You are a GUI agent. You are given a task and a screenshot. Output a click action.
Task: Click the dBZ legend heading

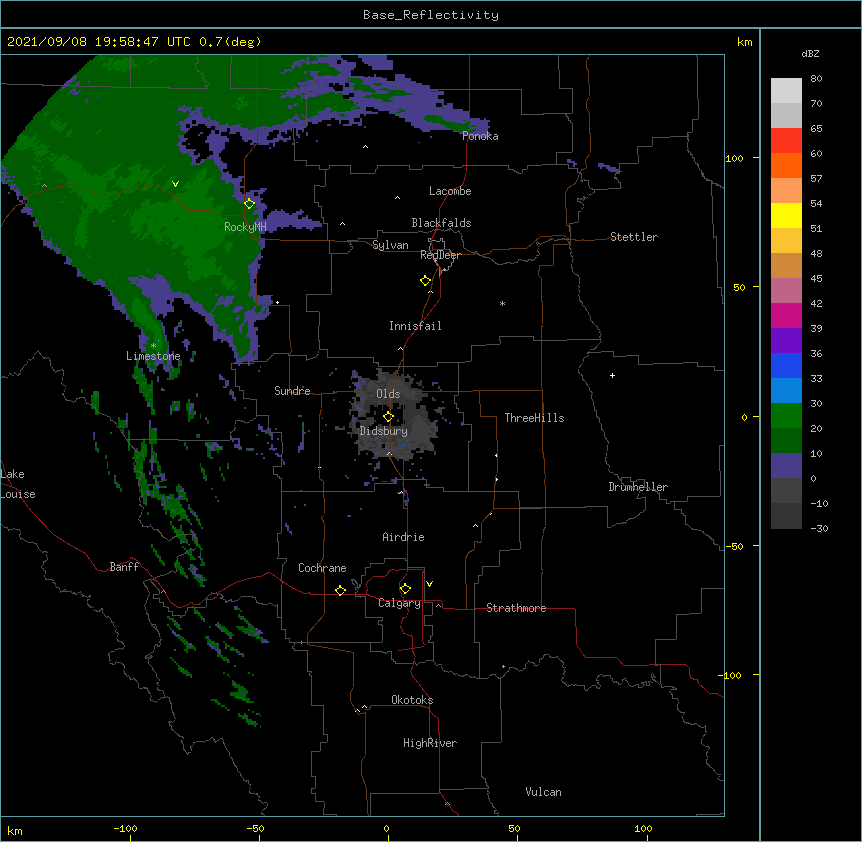tap(810, 54)
